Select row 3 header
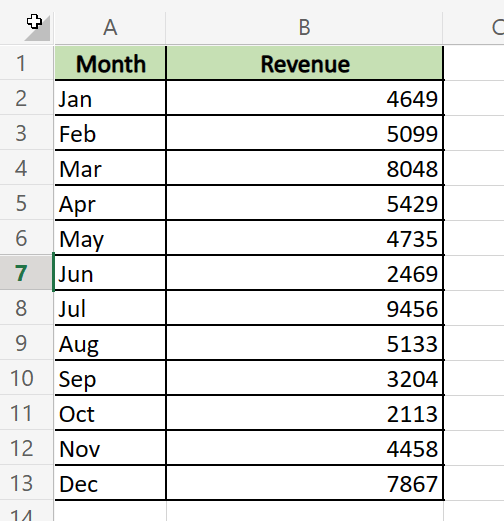Viewport: 504px width, 521px height. coord(26,133)
